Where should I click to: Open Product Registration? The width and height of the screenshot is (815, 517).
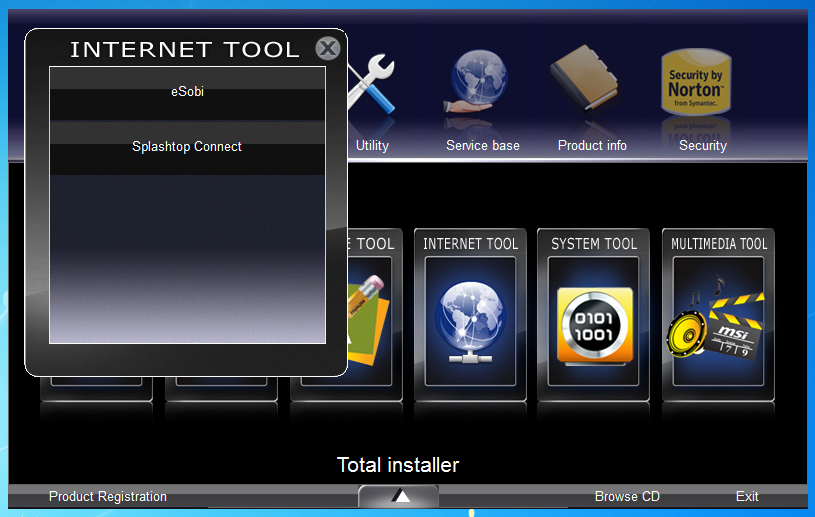click(x=108, y=497)
